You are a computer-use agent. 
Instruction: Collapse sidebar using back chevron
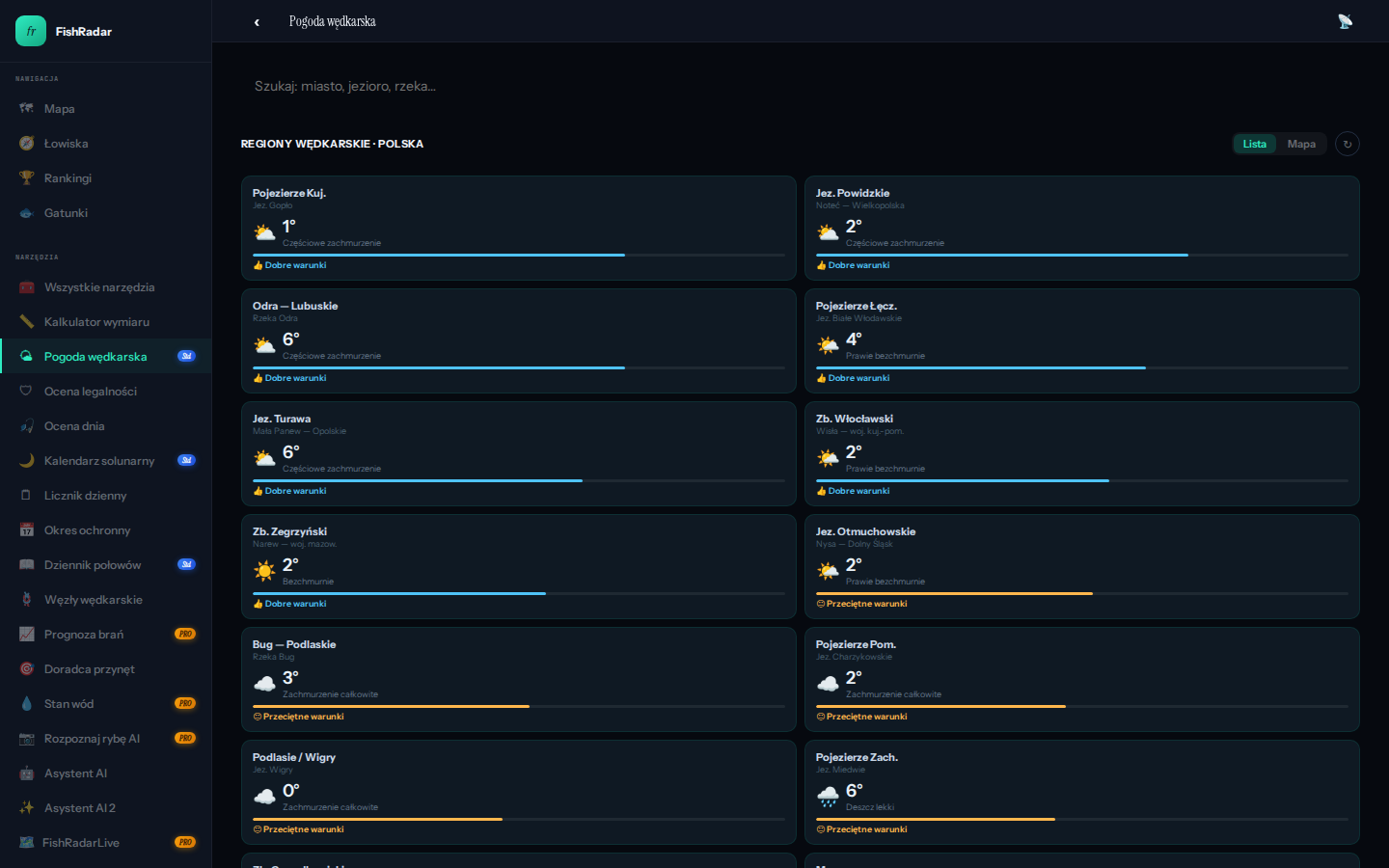[x=257, y=22]
